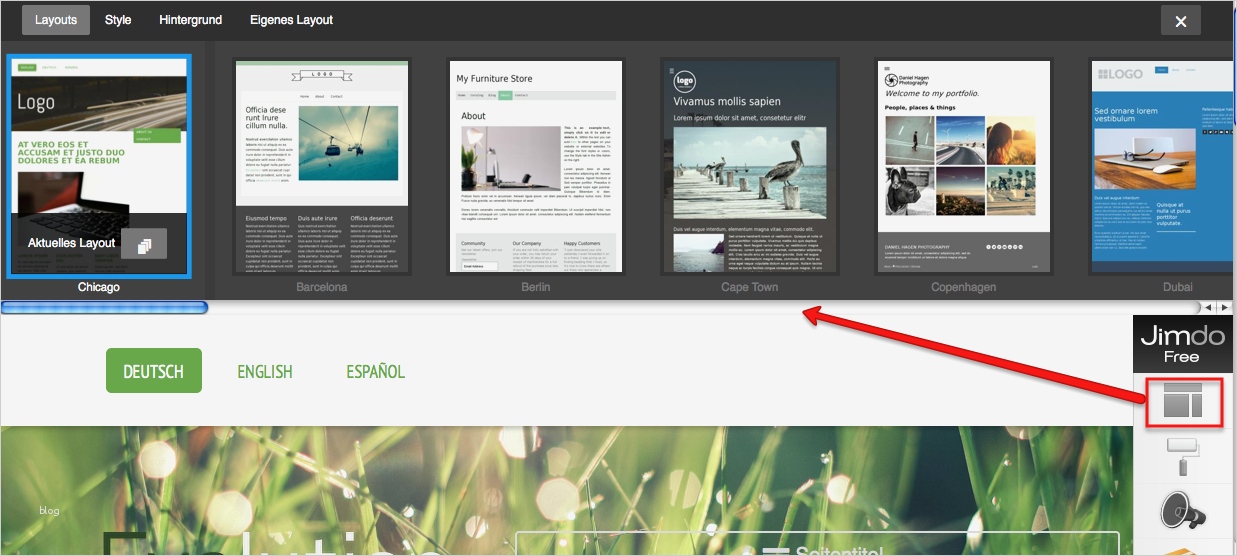1237x556 pixels.
Task: Click the scroll left arrow button
Action: (1208, 307)
